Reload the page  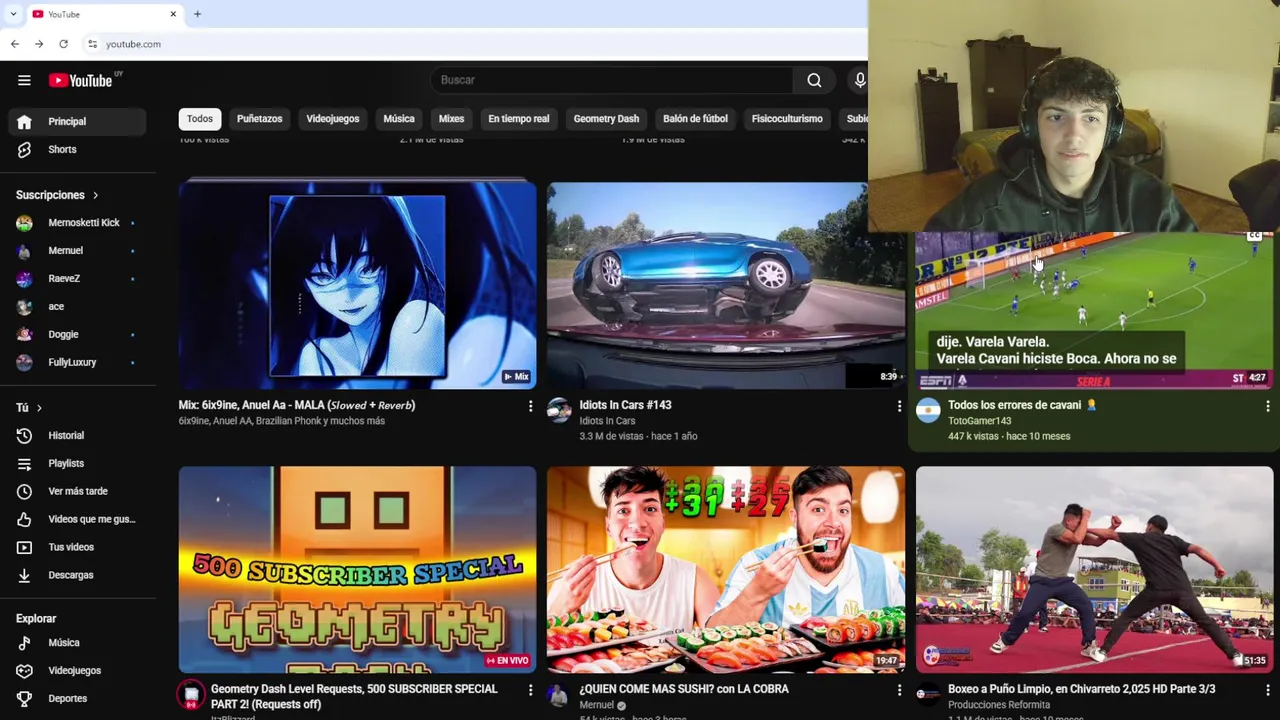pyautogui.click(x=63, y=44)
